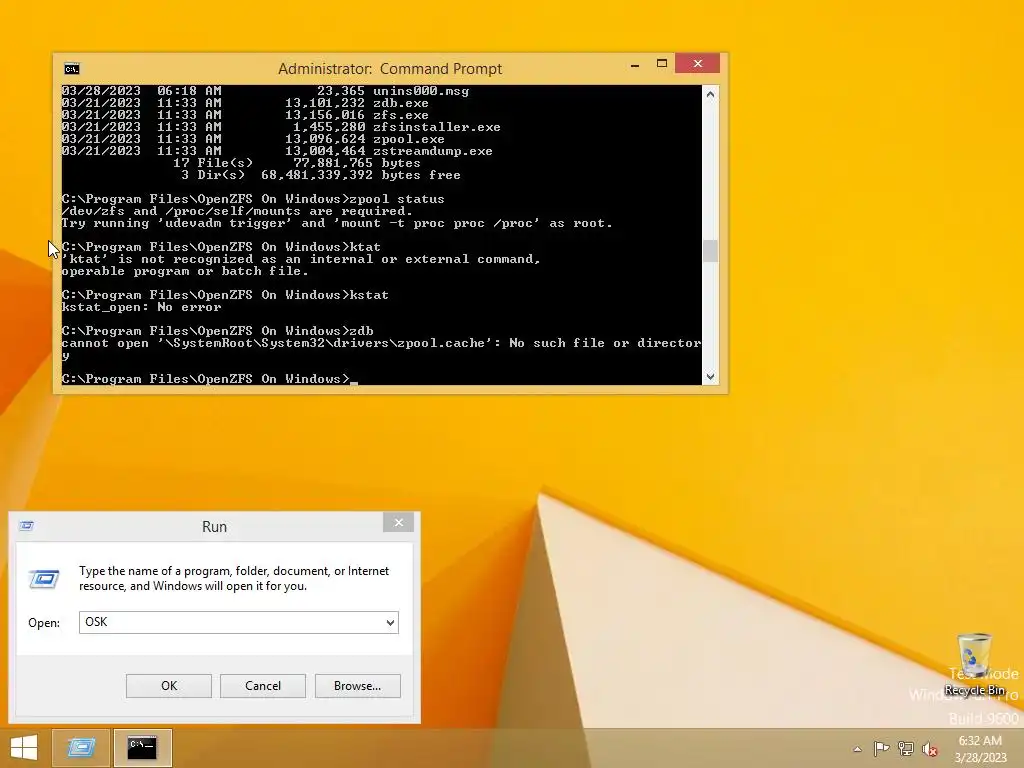Open the clock showing 6:32 AM

coord(980,749)
